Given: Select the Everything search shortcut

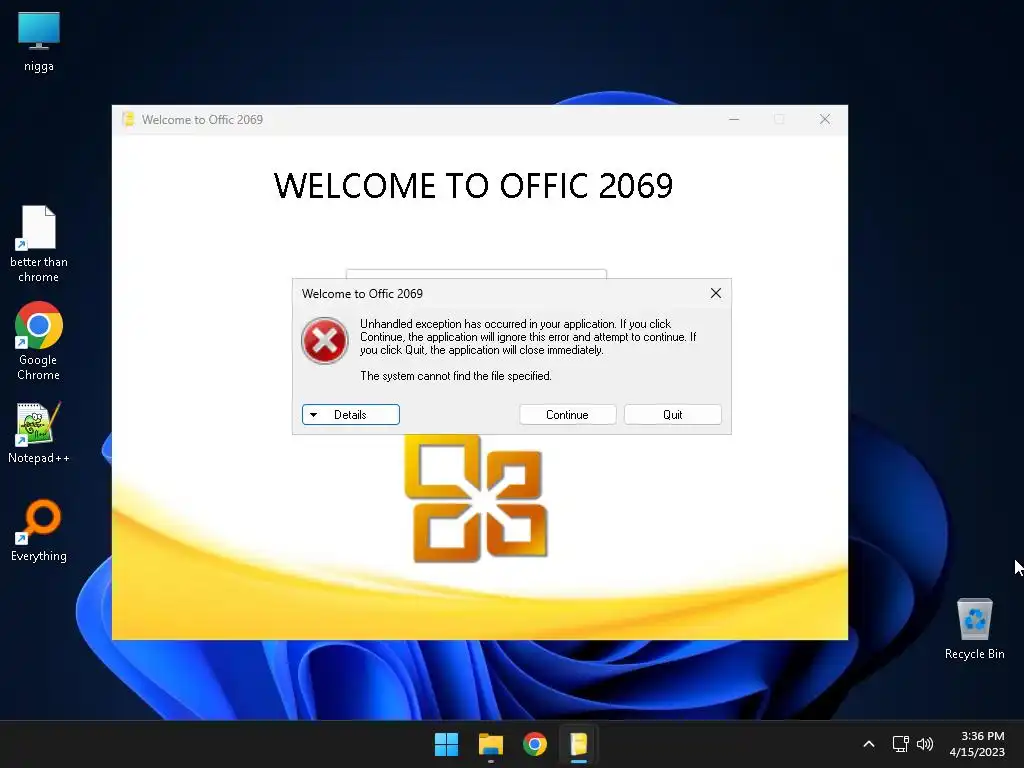Looking at the screenshot, I should click(39, 530).
